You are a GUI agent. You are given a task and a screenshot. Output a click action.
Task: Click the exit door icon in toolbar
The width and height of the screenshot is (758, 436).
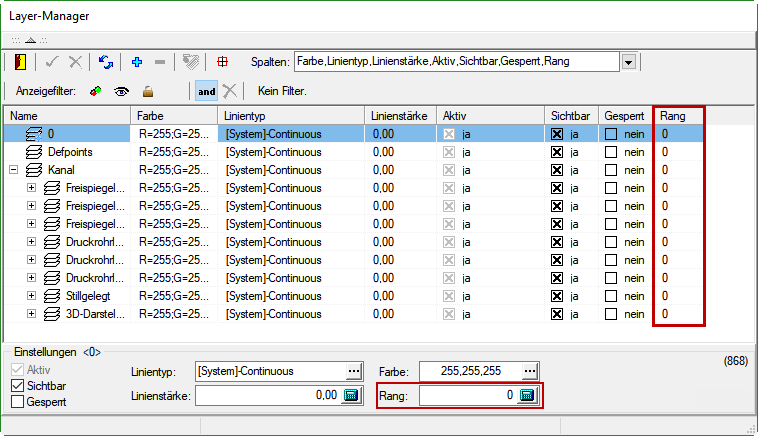tap(21, 62)
